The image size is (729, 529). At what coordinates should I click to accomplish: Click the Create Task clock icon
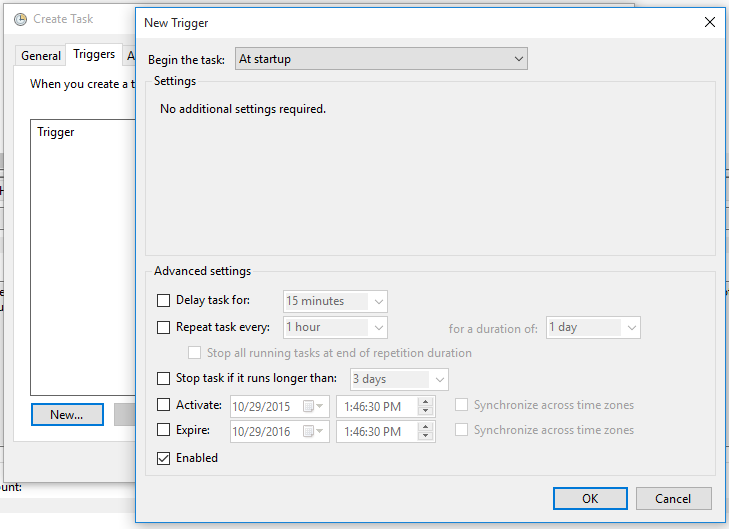[x=20, y=20]
